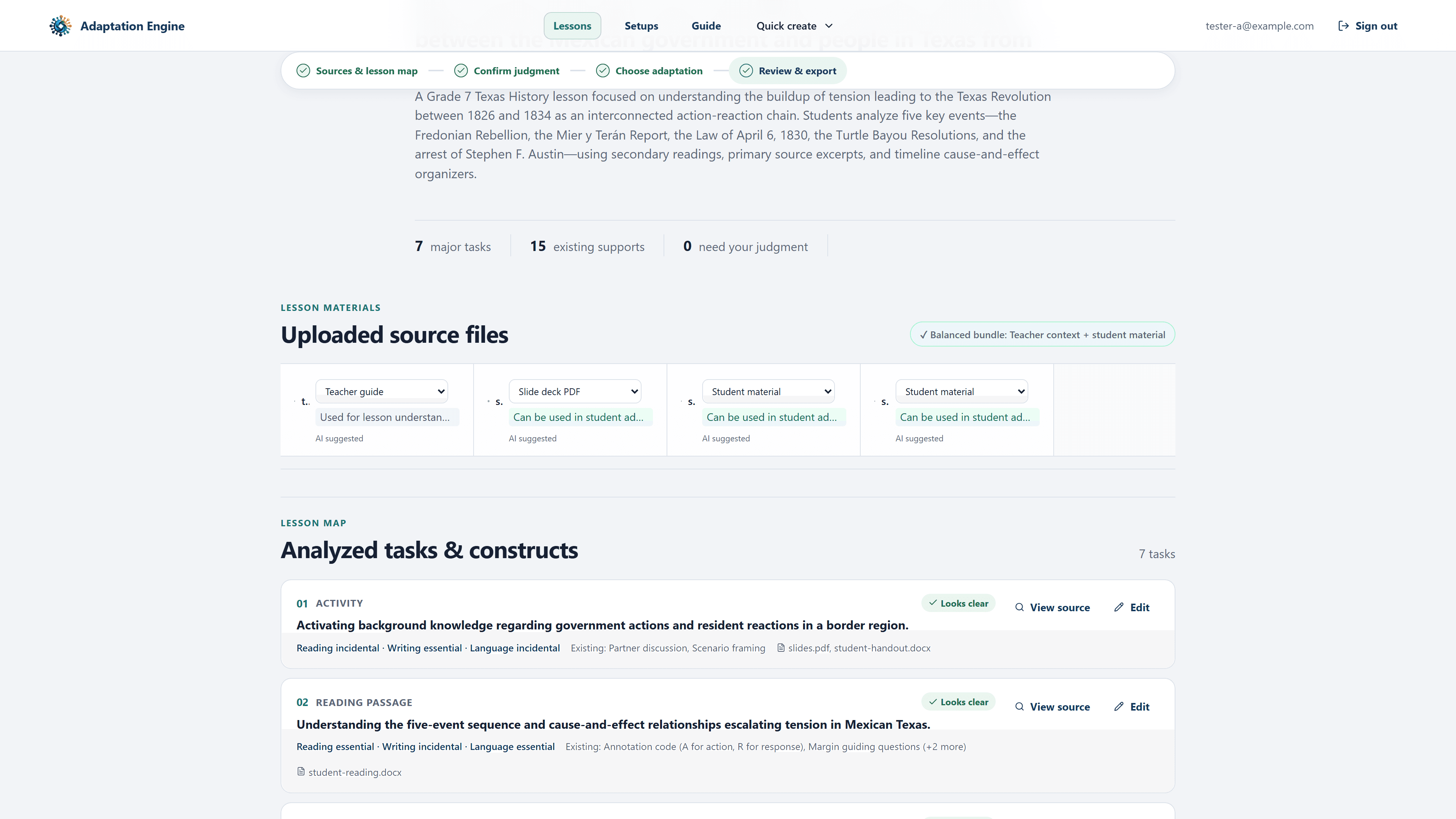Click magnifier icon on task 01 View source
The image size is (1456, 819).
tap(1019, 607)
